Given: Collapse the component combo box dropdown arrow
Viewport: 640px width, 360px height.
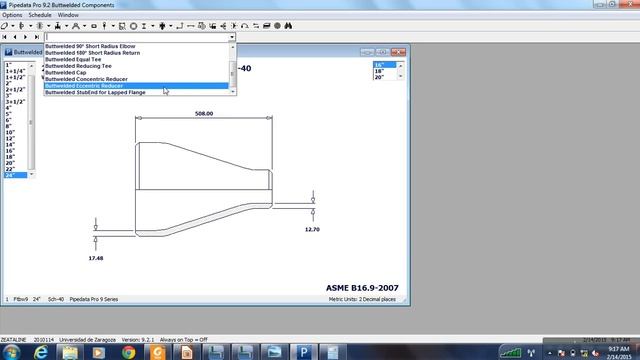Looking at the screenshot, I should (232, 37).
